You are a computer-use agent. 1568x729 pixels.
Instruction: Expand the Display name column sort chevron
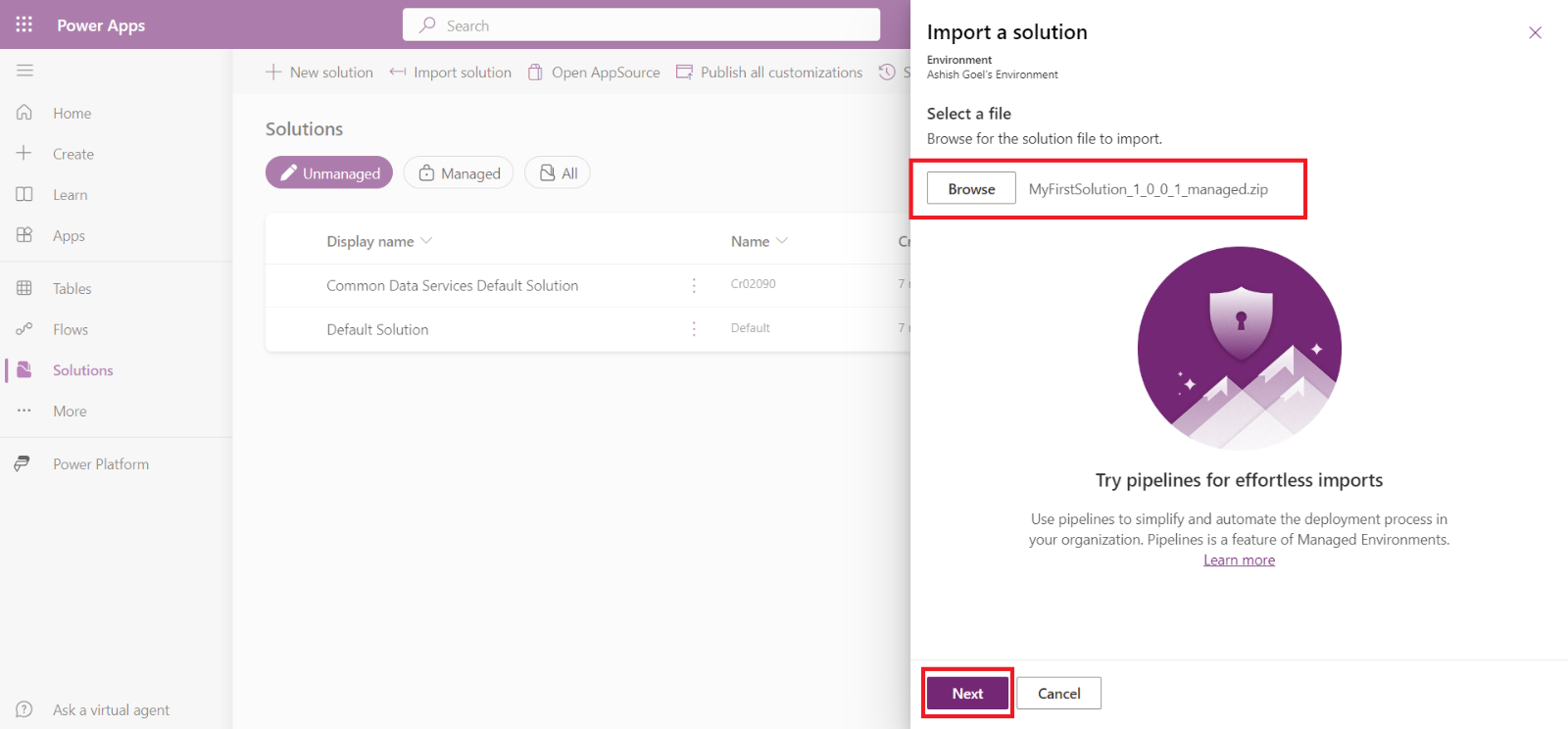coord(426,241)
